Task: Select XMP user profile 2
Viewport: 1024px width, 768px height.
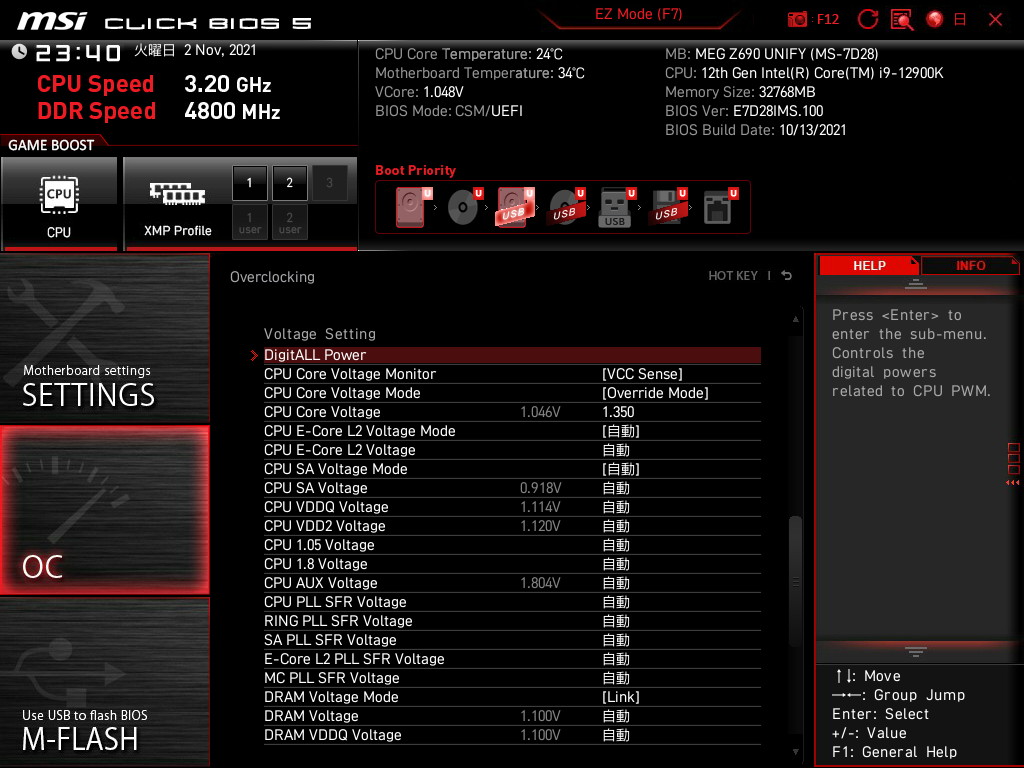Action: (x=289, y=222)
